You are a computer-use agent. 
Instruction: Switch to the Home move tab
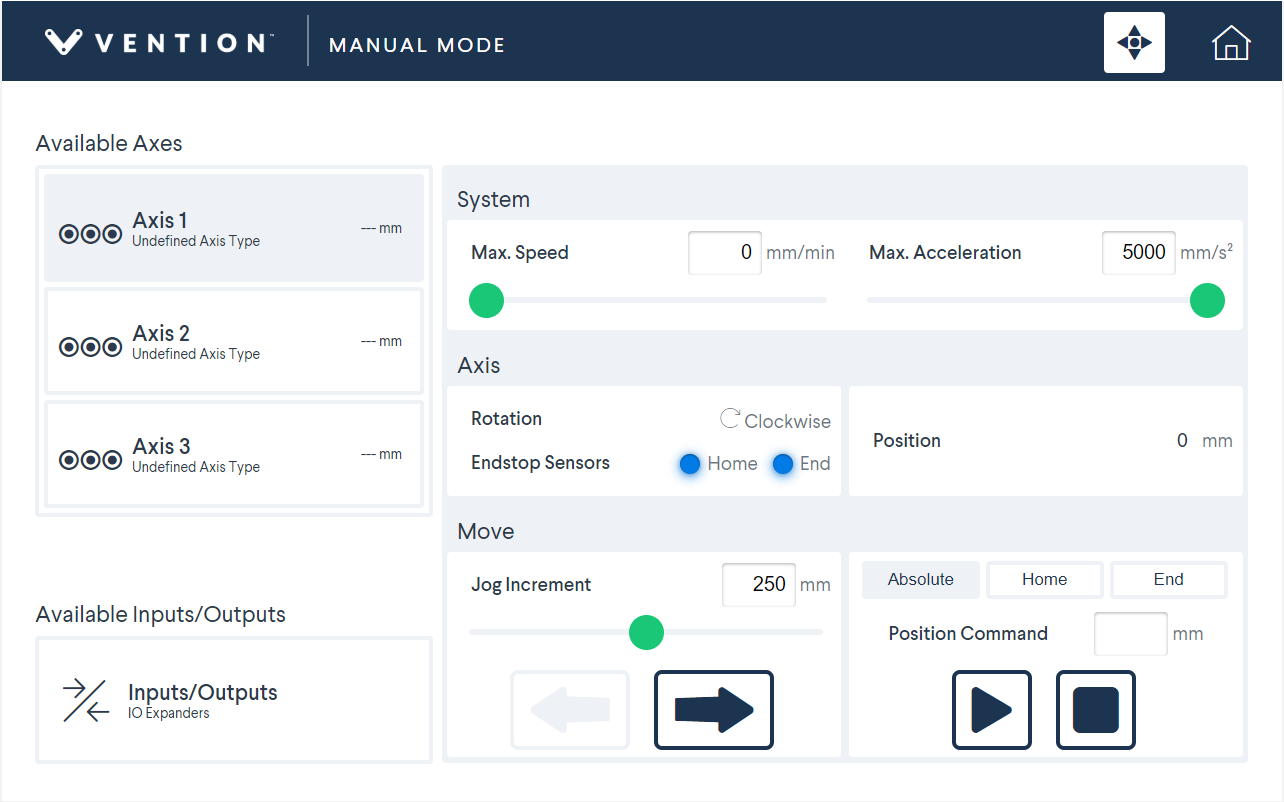(x=1044, y=580)
